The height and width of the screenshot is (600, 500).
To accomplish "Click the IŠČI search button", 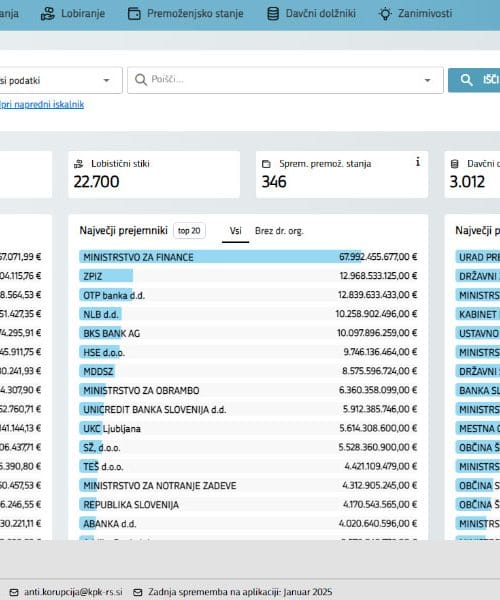I will [x=474, y=80].
